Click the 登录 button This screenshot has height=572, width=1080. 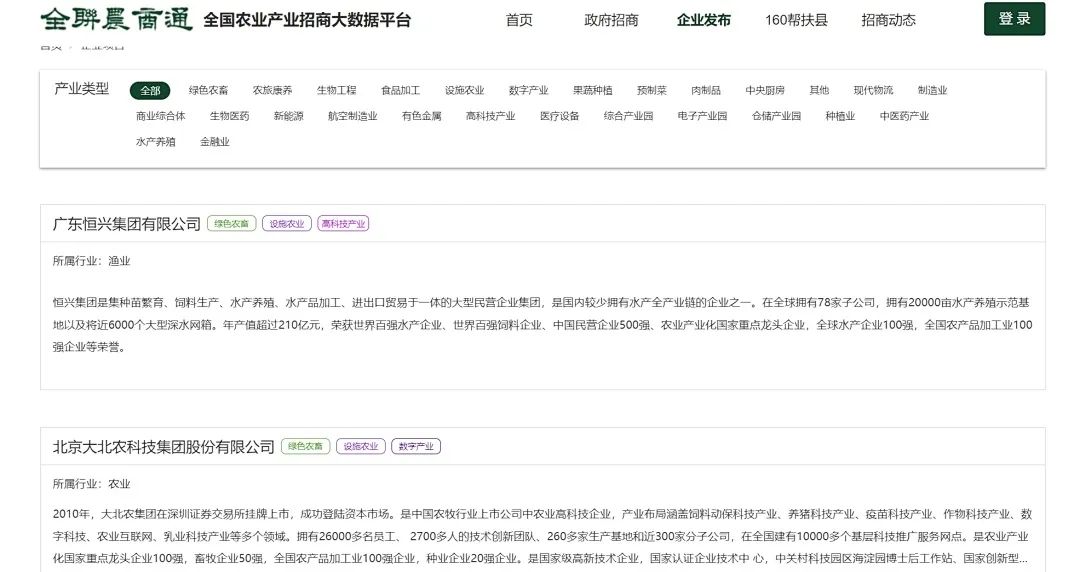(1015, 19)
